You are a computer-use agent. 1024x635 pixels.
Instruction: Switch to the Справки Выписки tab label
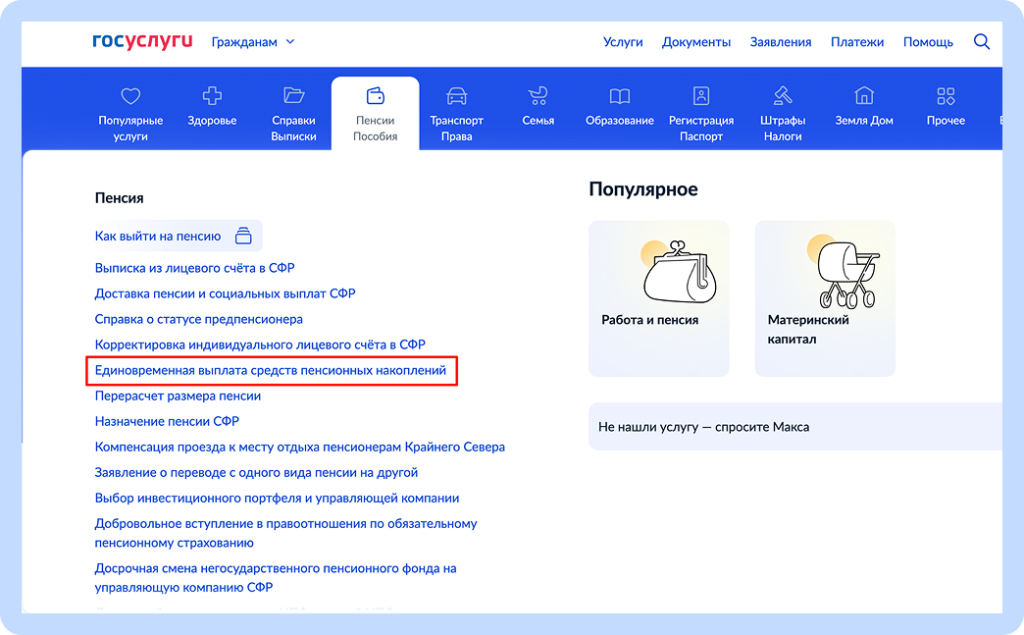[x=293, y=128]
